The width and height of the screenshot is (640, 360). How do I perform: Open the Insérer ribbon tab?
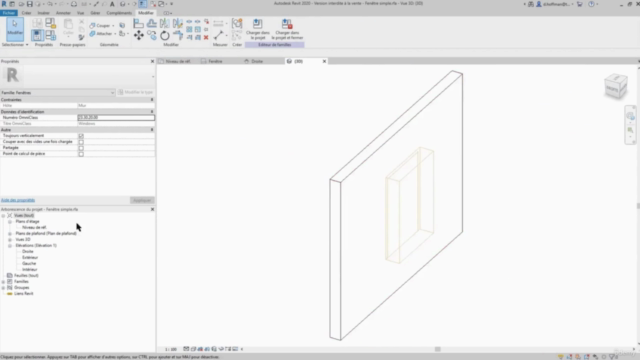(43, 13)
